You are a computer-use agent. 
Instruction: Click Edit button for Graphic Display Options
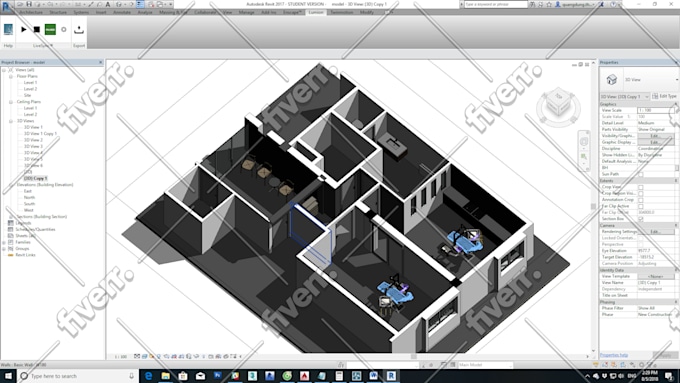pyautogui.click(x=656, y=142)
